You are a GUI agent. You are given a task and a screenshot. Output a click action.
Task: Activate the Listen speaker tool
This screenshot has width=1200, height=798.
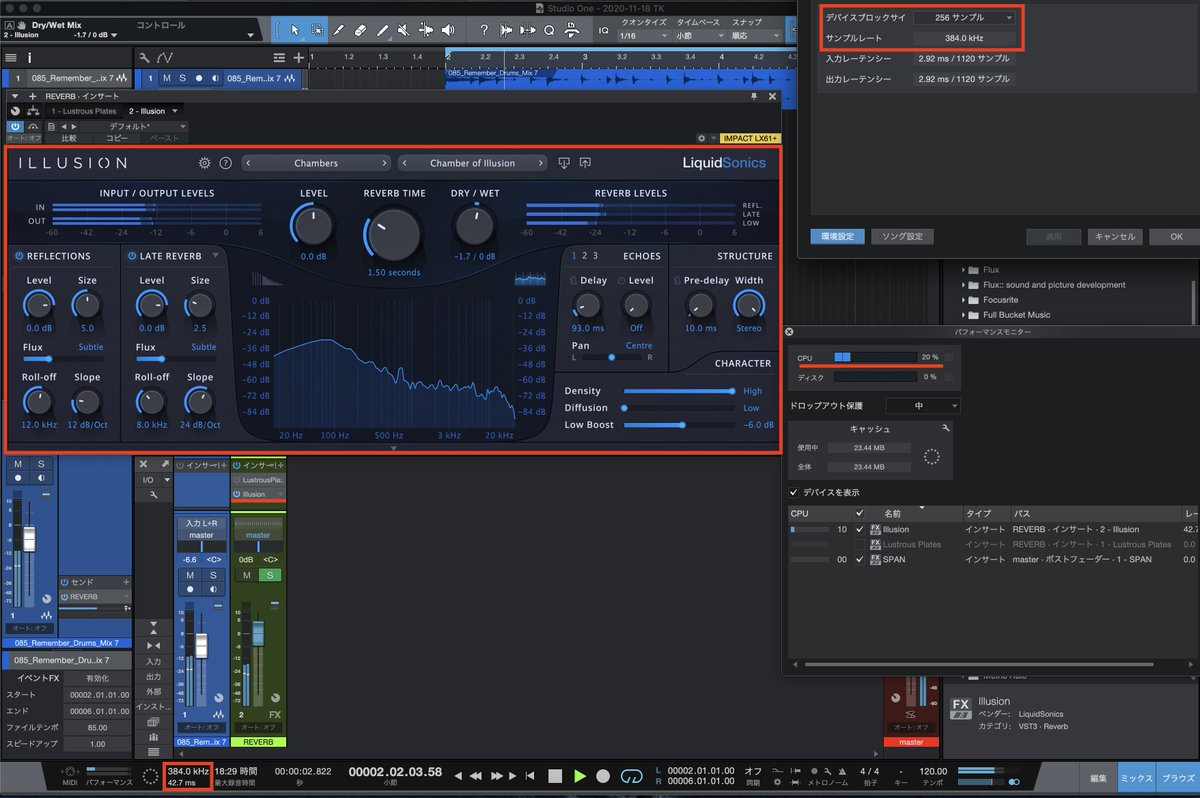[x=447, y=30]
